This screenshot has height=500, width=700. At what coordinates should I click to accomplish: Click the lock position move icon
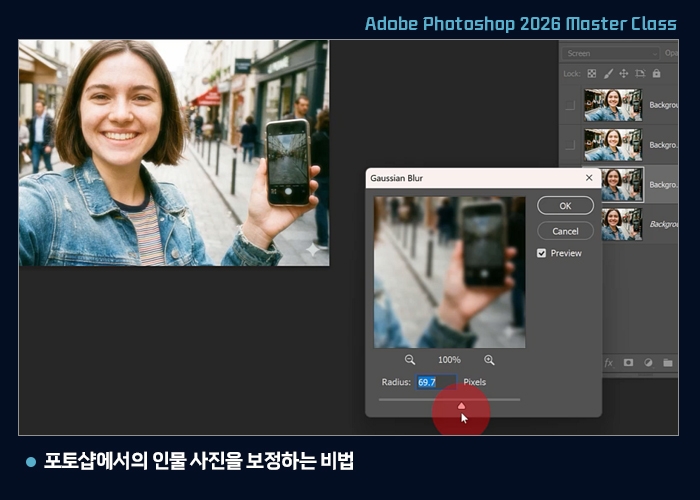pos(624,74)
